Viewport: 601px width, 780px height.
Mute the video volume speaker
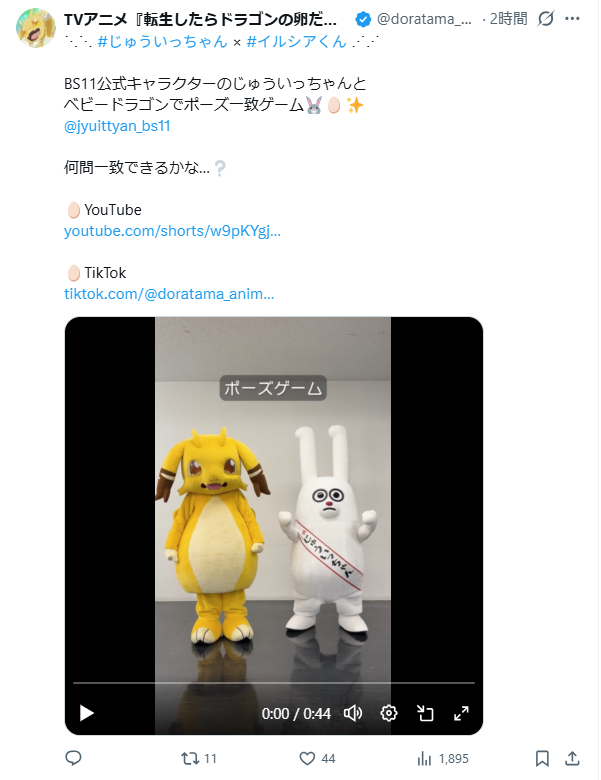[x=353, y=713]
